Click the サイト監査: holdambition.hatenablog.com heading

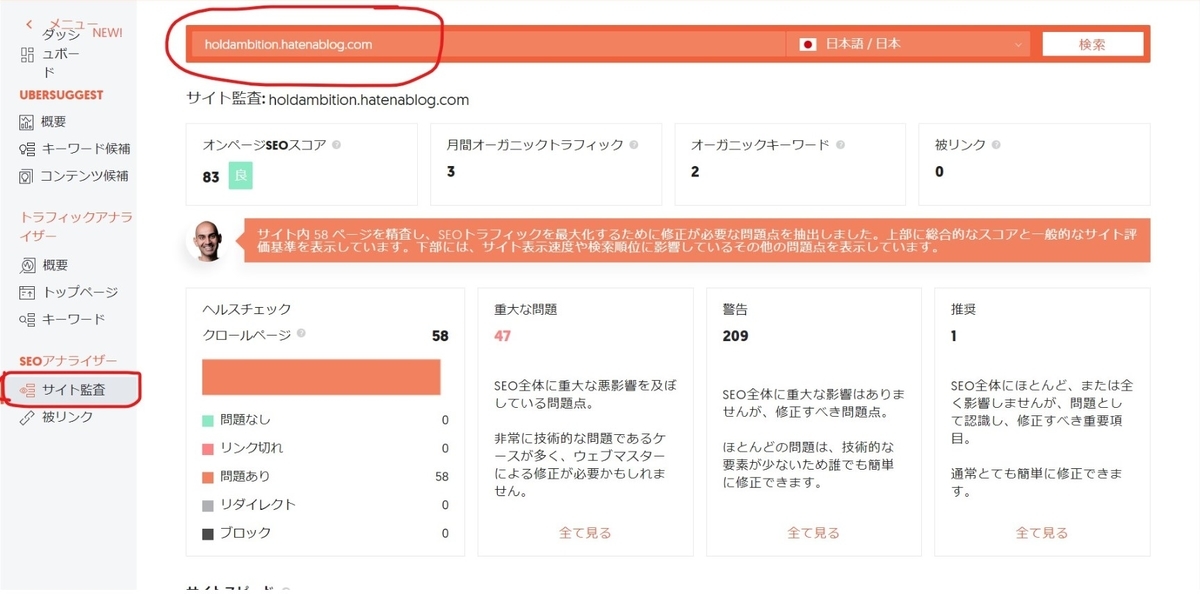[327, 100]
